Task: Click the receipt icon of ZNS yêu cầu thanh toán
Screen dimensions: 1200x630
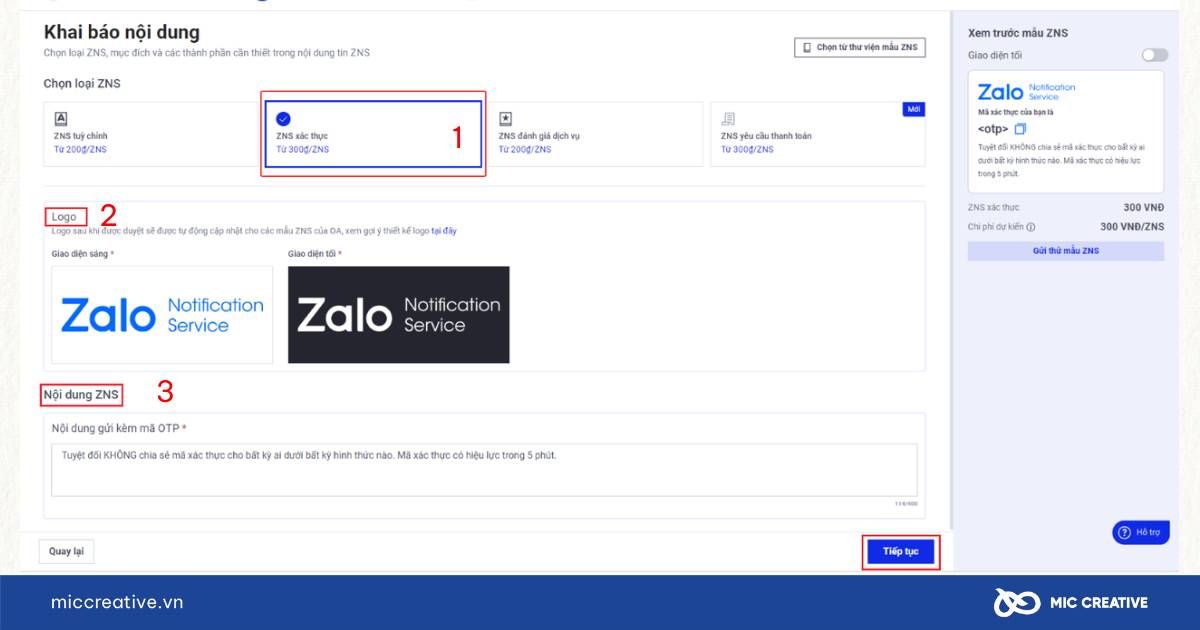Action: click(x=728, y=118)
